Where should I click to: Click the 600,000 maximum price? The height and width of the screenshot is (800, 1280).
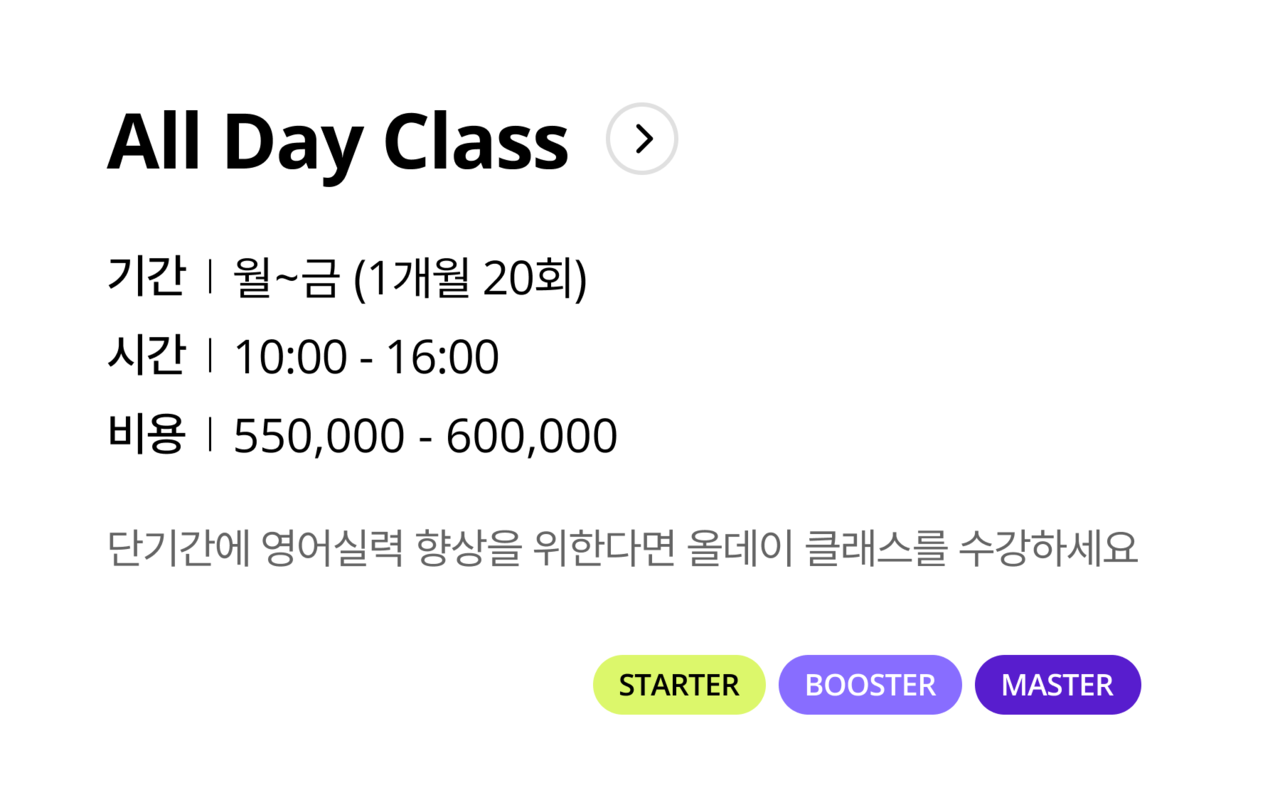click(532, 438)
